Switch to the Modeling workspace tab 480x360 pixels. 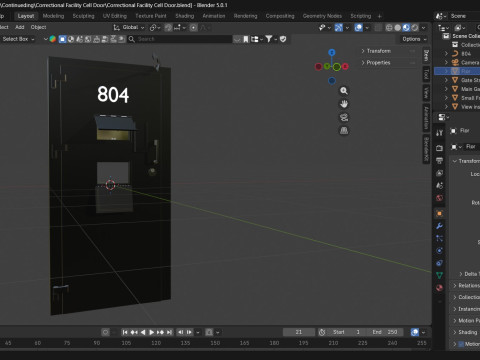pos(53,16)
